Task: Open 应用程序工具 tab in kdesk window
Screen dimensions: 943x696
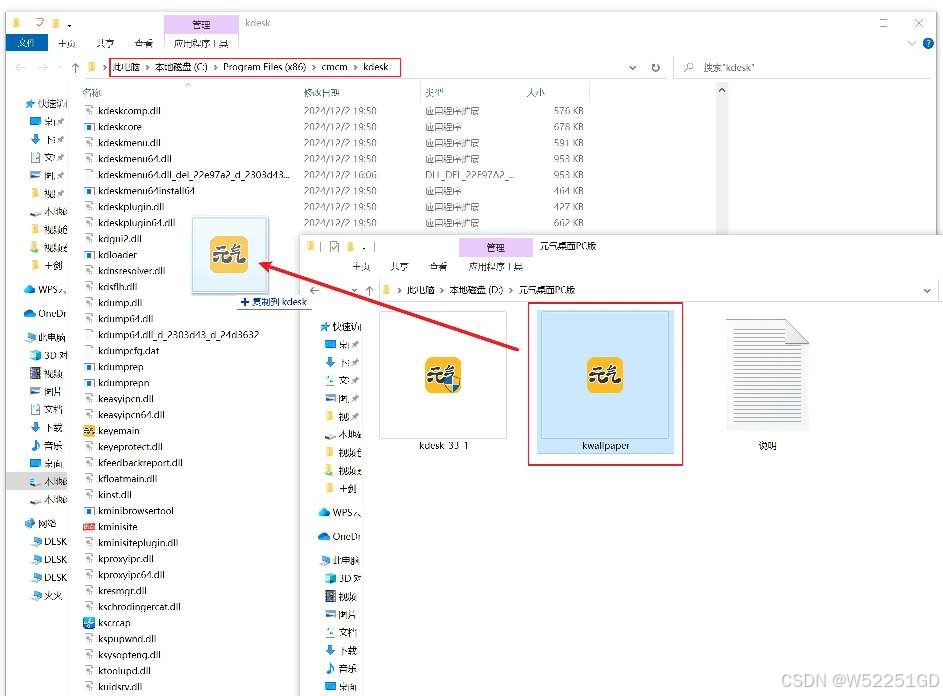Action: pyautogui.click(x=201, y=43)
